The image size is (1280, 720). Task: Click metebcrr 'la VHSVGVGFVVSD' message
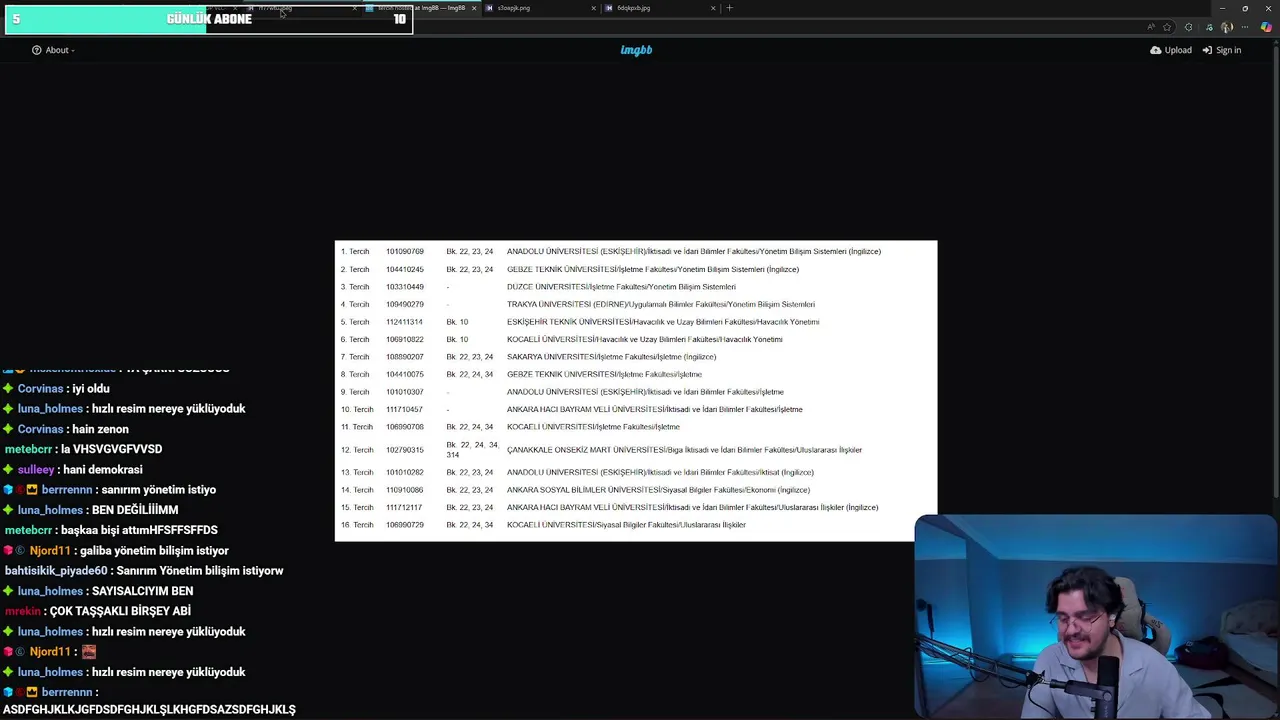(111, 449)
